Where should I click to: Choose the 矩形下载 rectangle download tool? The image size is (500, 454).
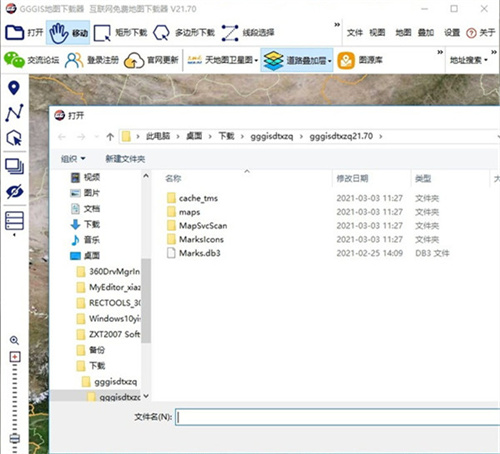(120, 33)
